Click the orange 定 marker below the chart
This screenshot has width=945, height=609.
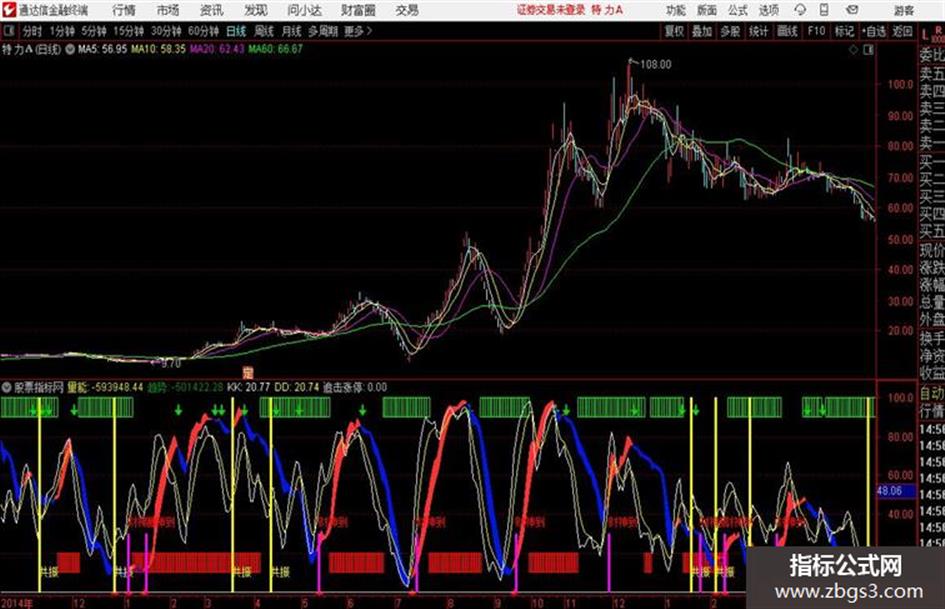coord(248,373)
